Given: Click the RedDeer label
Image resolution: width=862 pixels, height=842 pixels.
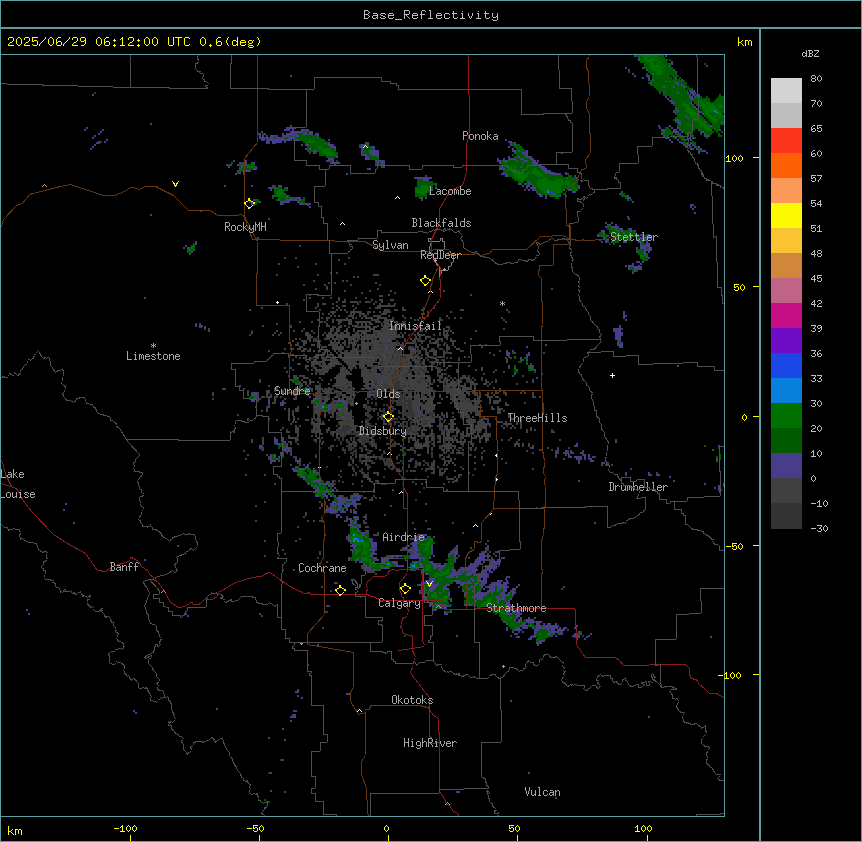Looking at the screenshot, I should click(x=440, y=255).
